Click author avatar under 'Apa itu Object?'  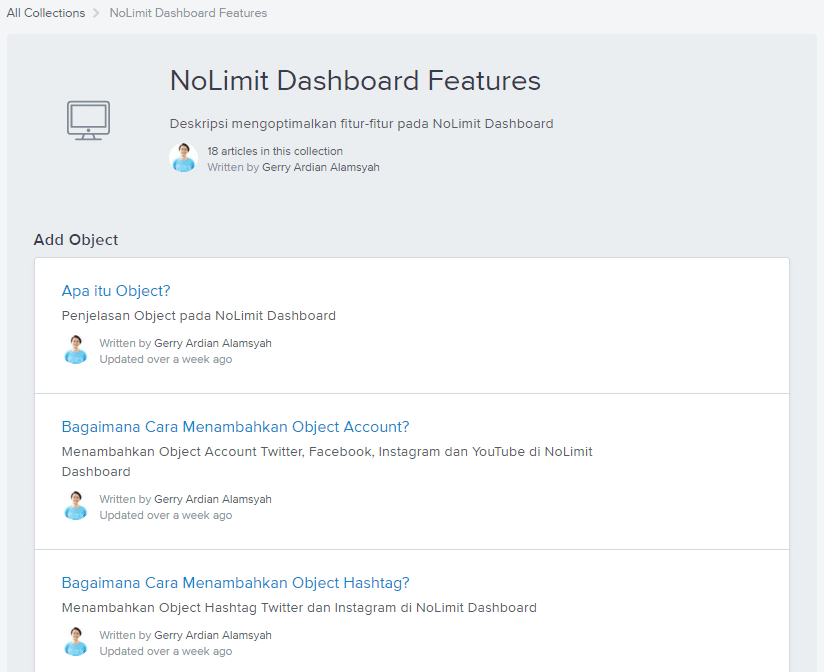click(76, 350)
